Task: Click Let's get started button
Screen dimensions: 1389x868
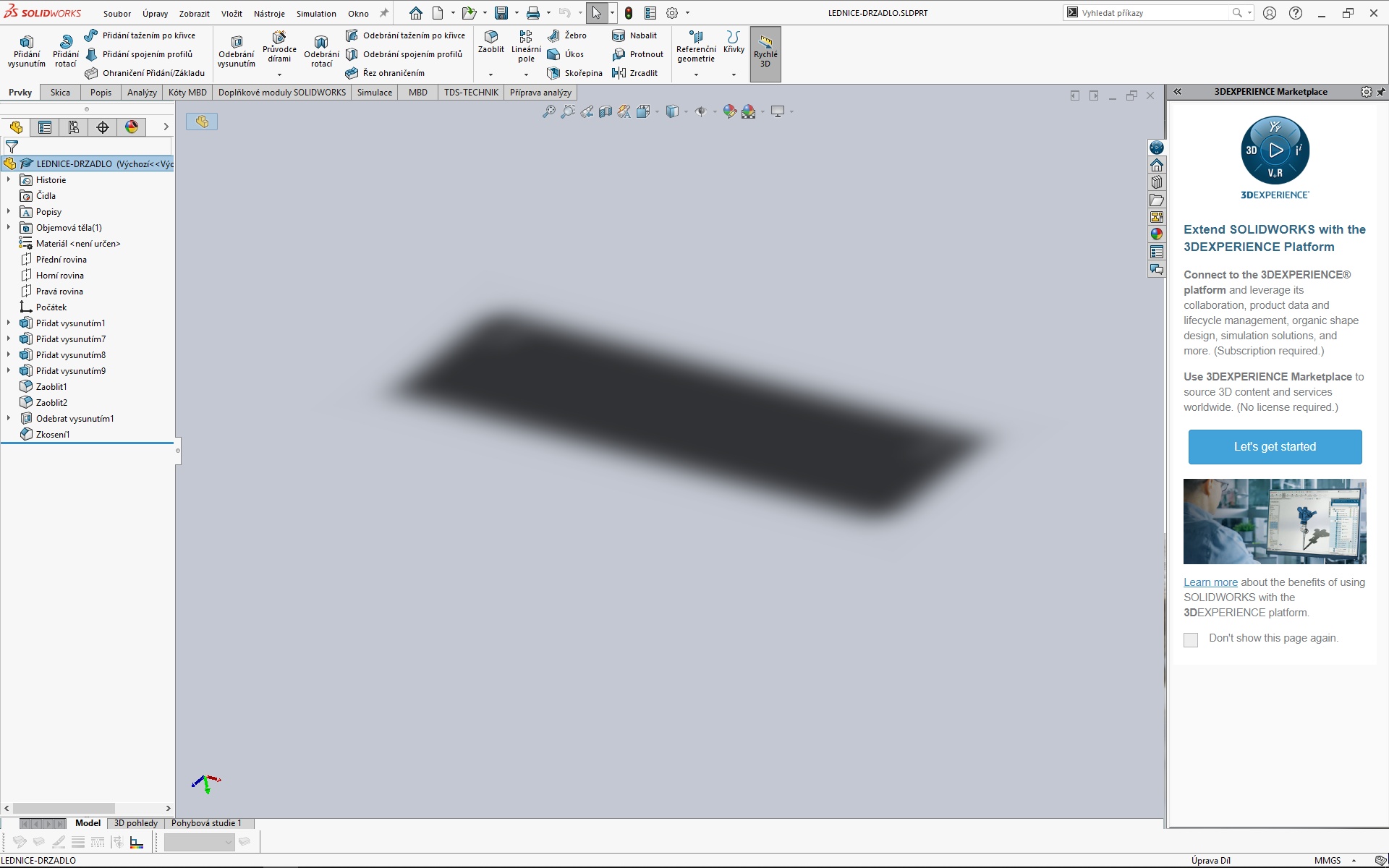Action: point(1275,447)
